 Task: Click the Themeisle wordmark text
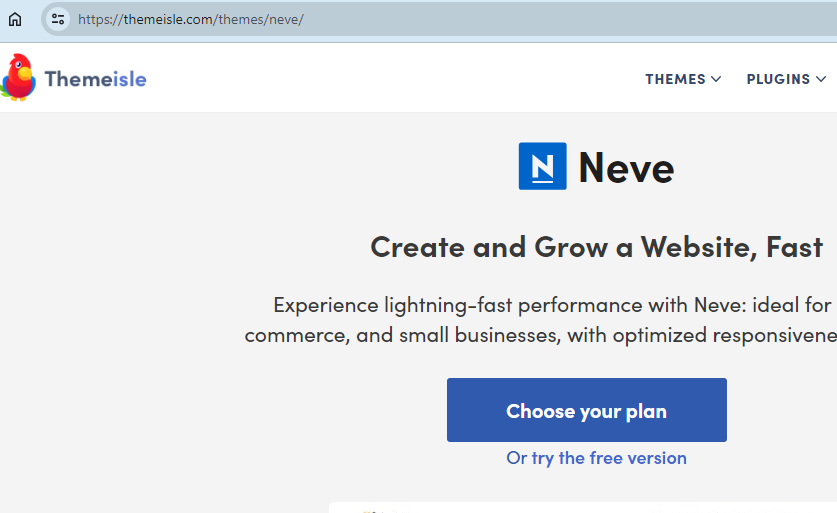(95, 79)
